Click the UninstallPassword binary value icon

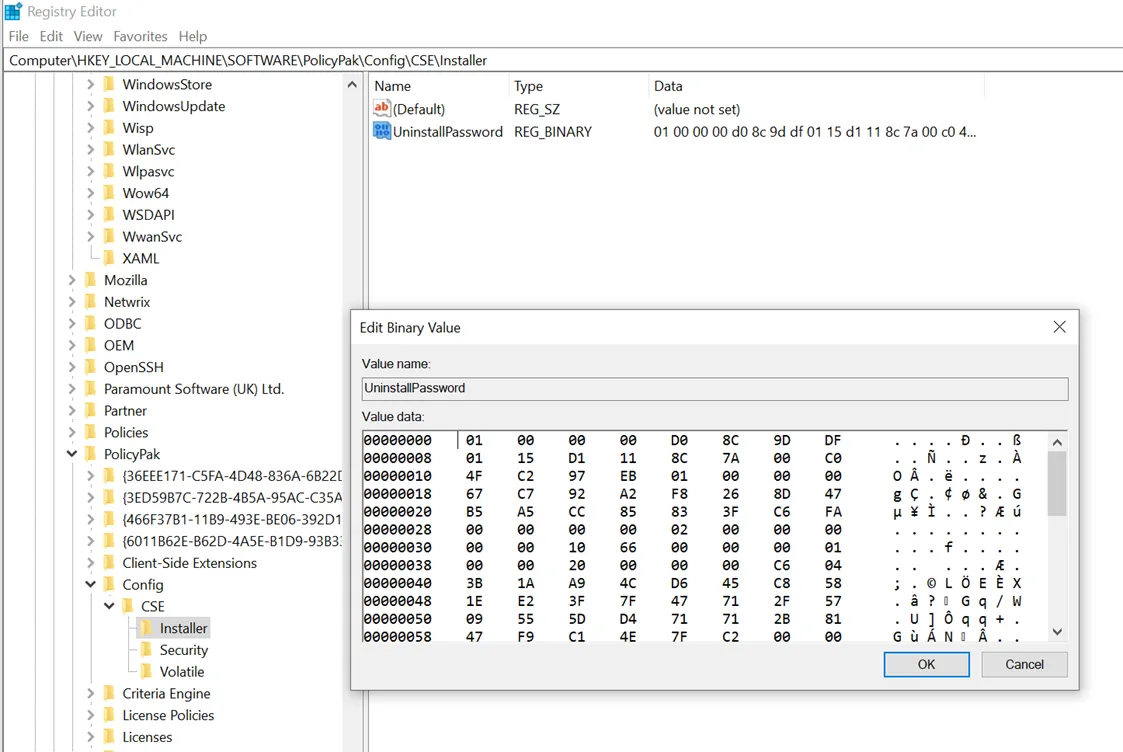click(x=381, y=131)
